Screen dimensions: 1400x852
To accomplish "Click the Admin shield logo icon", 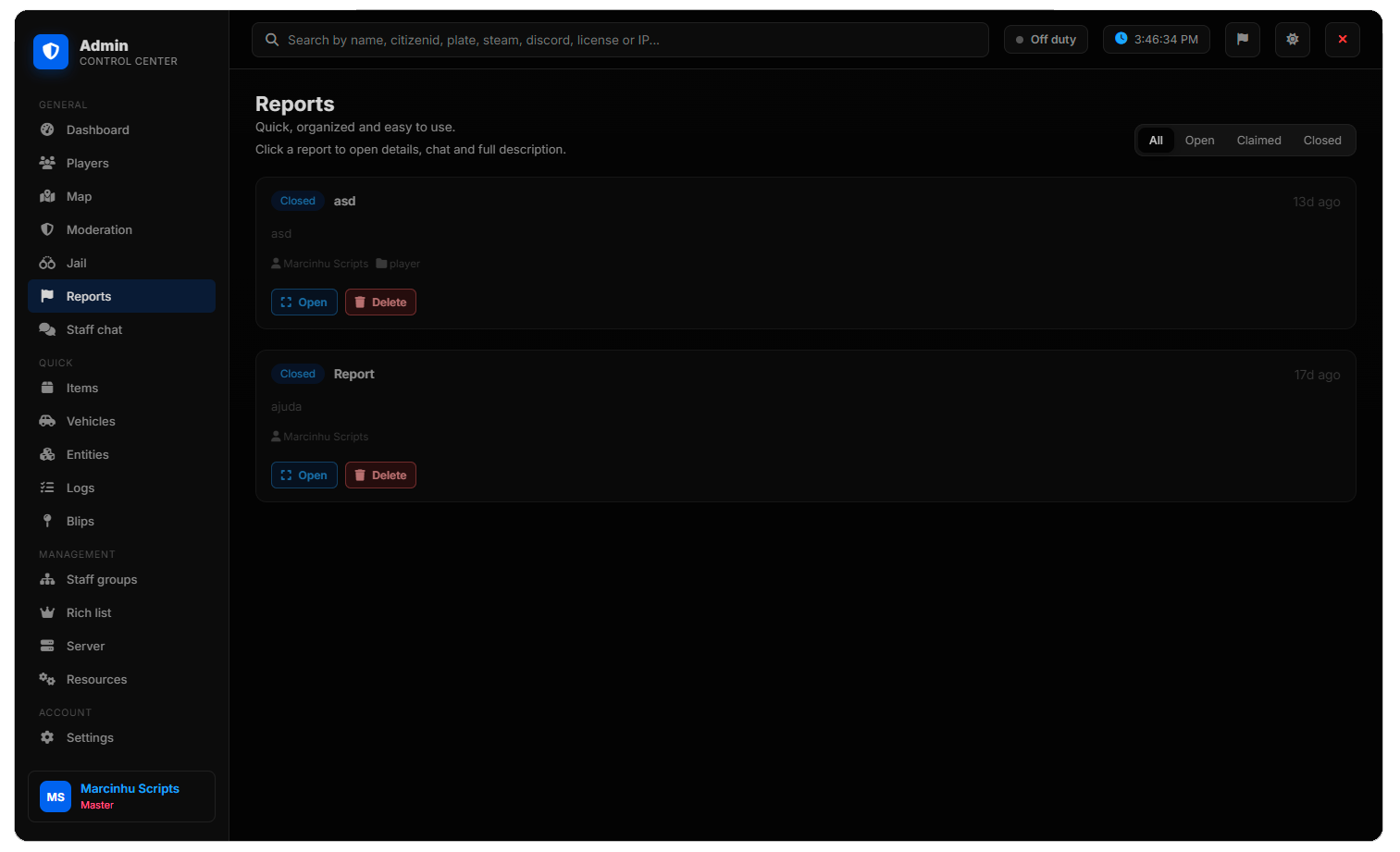I will click(51, 52).
